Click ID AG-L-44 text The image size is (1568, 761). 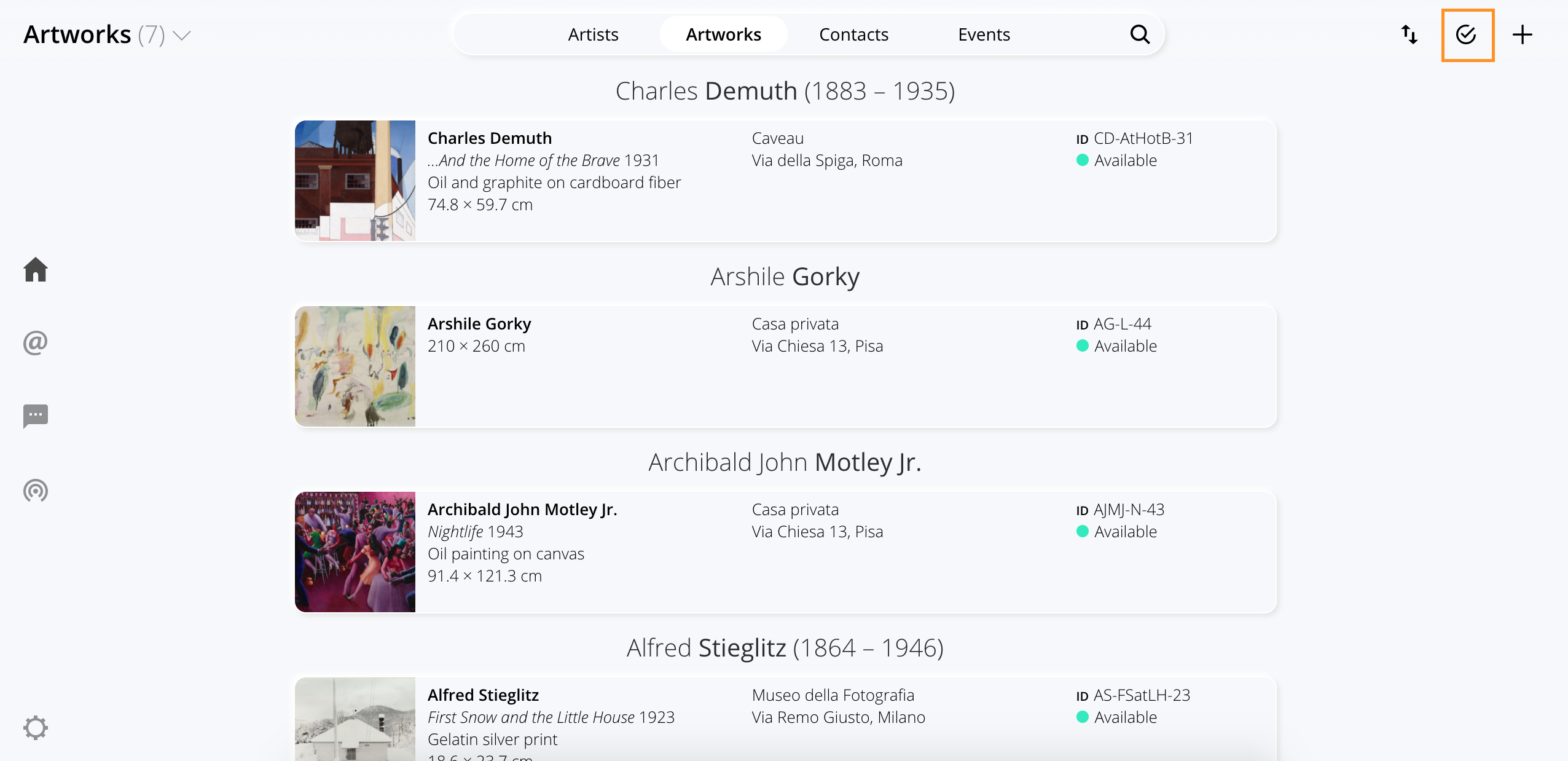[x=1114, y=324]
